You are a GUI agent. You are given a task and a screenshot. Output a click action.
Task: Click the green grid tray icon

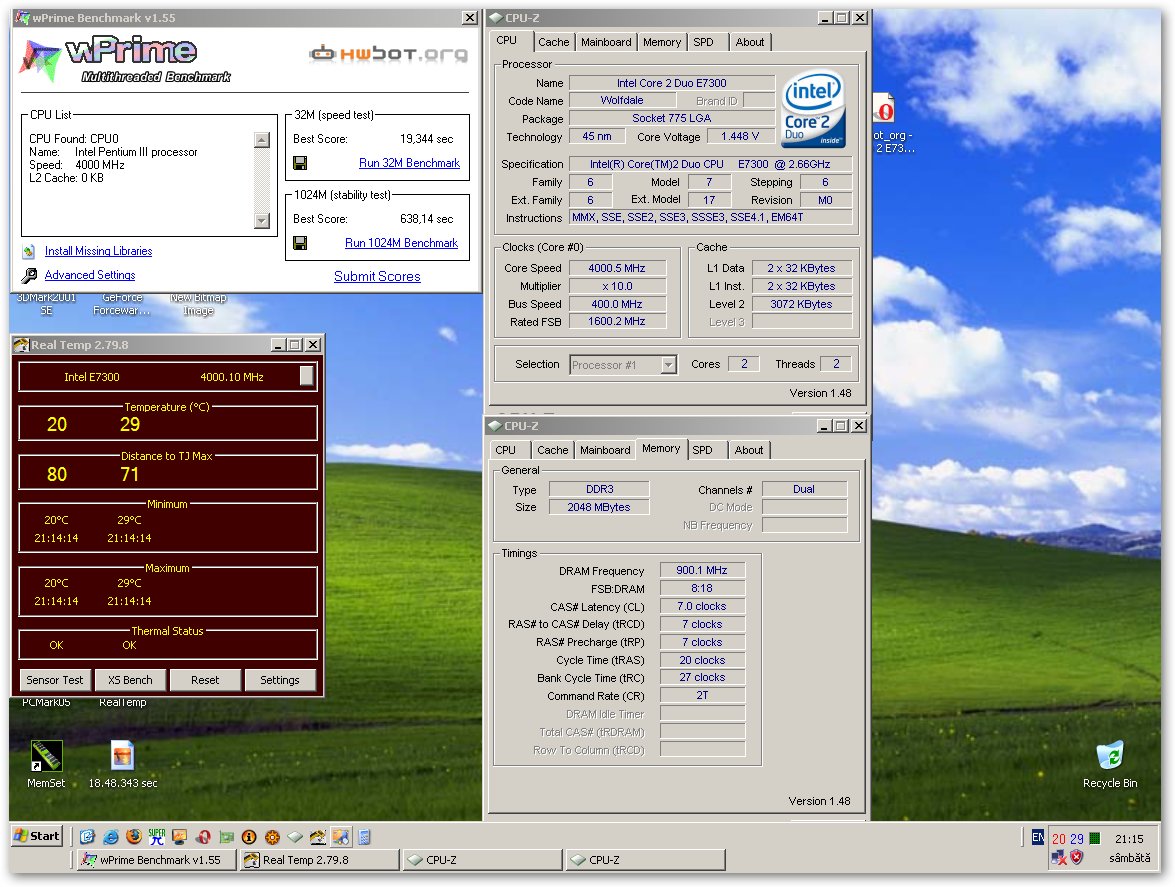point(1095,838)
